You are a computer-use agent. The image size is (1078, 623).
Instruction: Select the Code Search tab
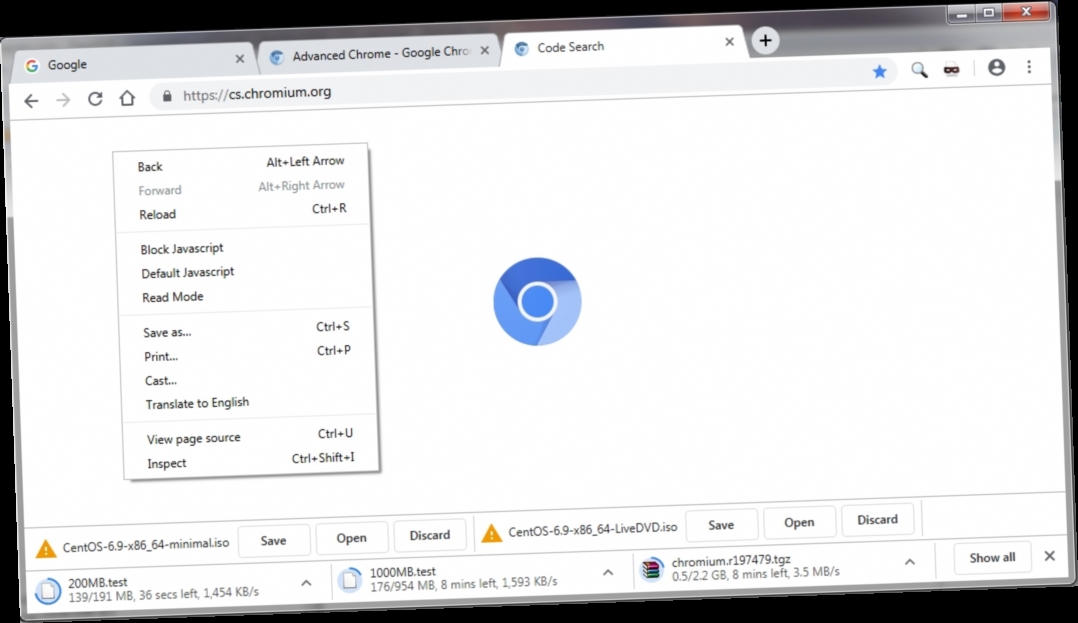coord(624,45)
